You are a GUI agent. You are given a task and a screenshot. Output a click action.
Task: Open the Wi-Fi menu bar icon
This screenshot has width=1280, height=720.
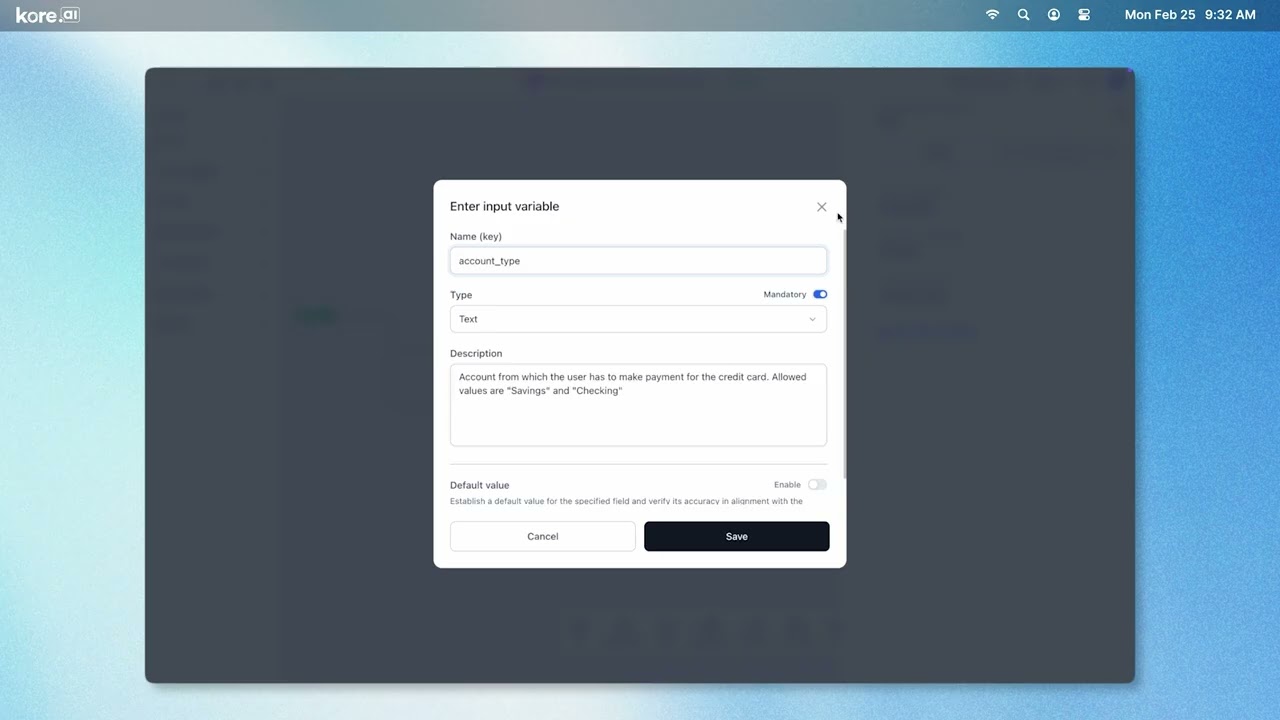pyautogui.click(x=992, y=15)
